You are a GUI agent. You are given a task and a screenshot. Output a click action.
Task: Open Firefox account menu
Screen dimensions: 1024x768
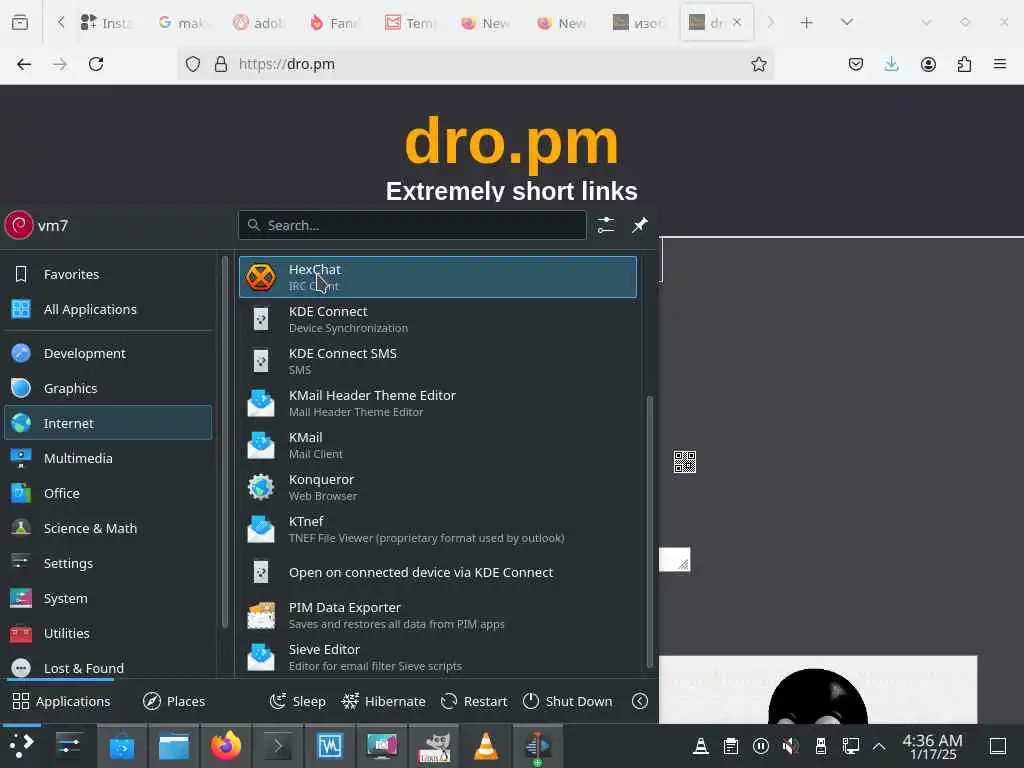pyautogui.click(x=928, y=64)
